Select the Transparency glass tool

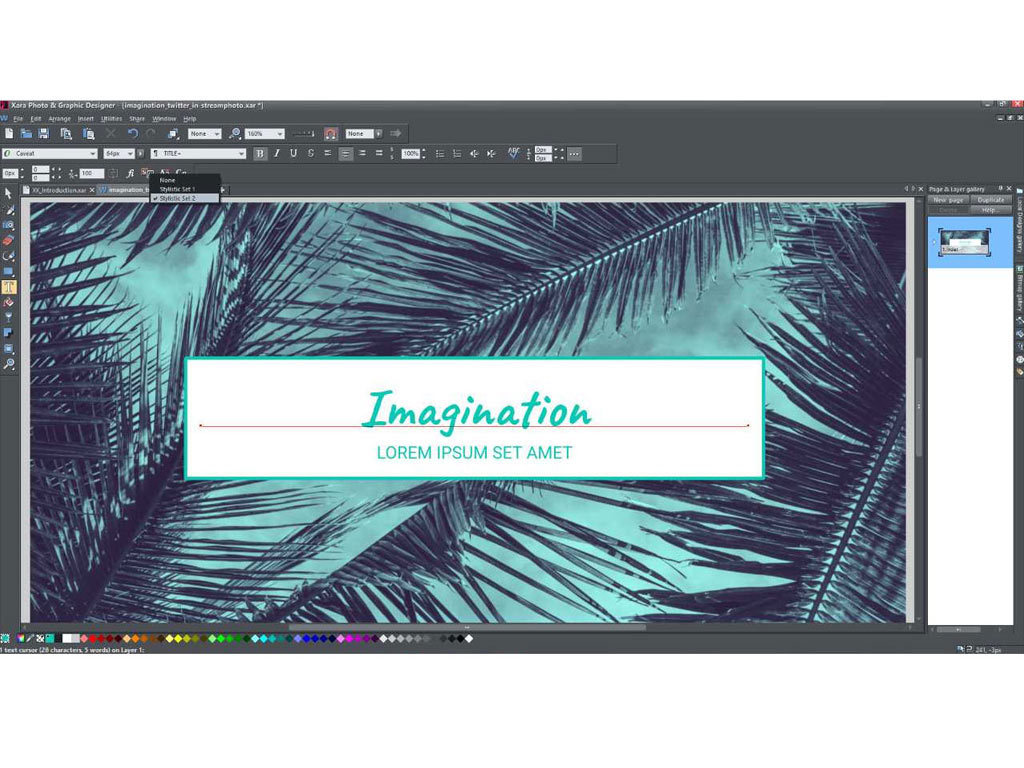point(8,317)
